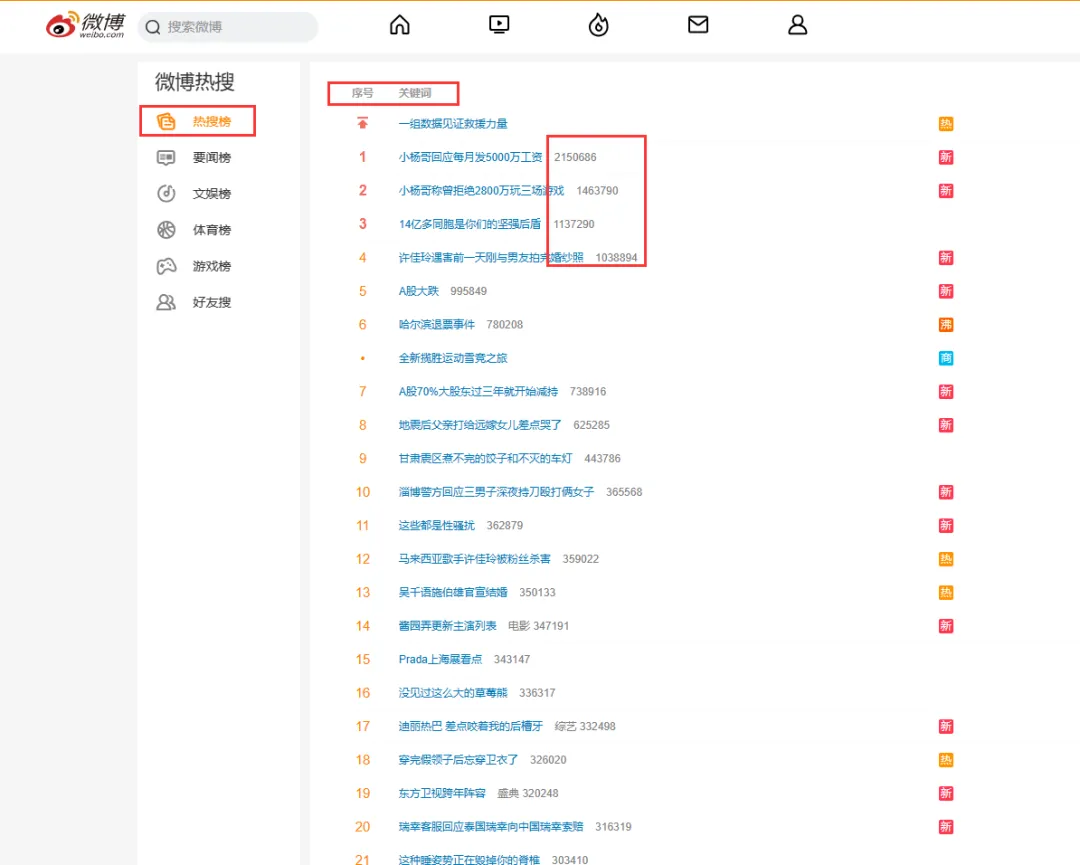Screen dimensions: 1080x865
Task: Open 小杨哥回应每月发5000万工资 topic
Action: (470, 157)
